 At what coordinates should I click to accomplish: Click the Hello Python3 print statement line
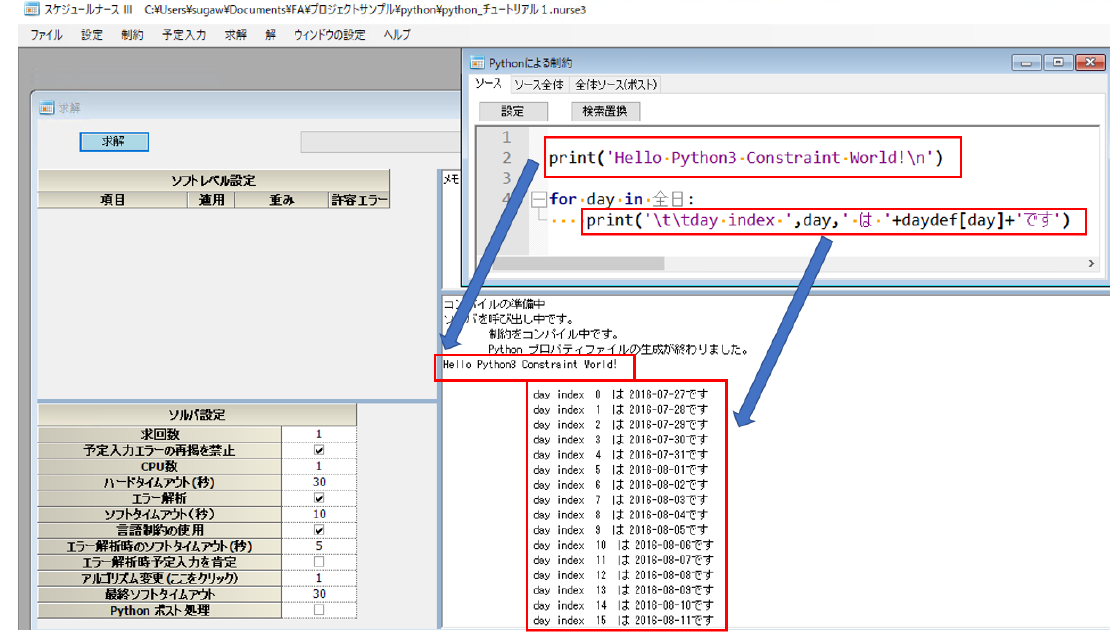[746, 158]
